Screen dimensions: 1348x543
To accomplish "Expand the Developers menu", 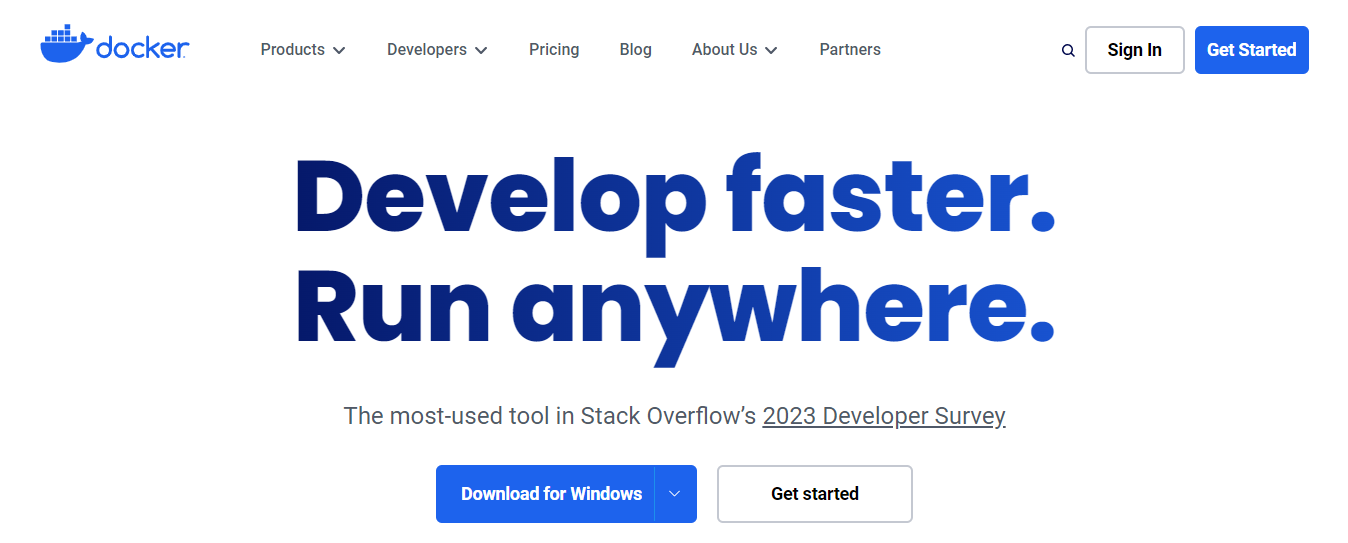I will coord(437,49).
